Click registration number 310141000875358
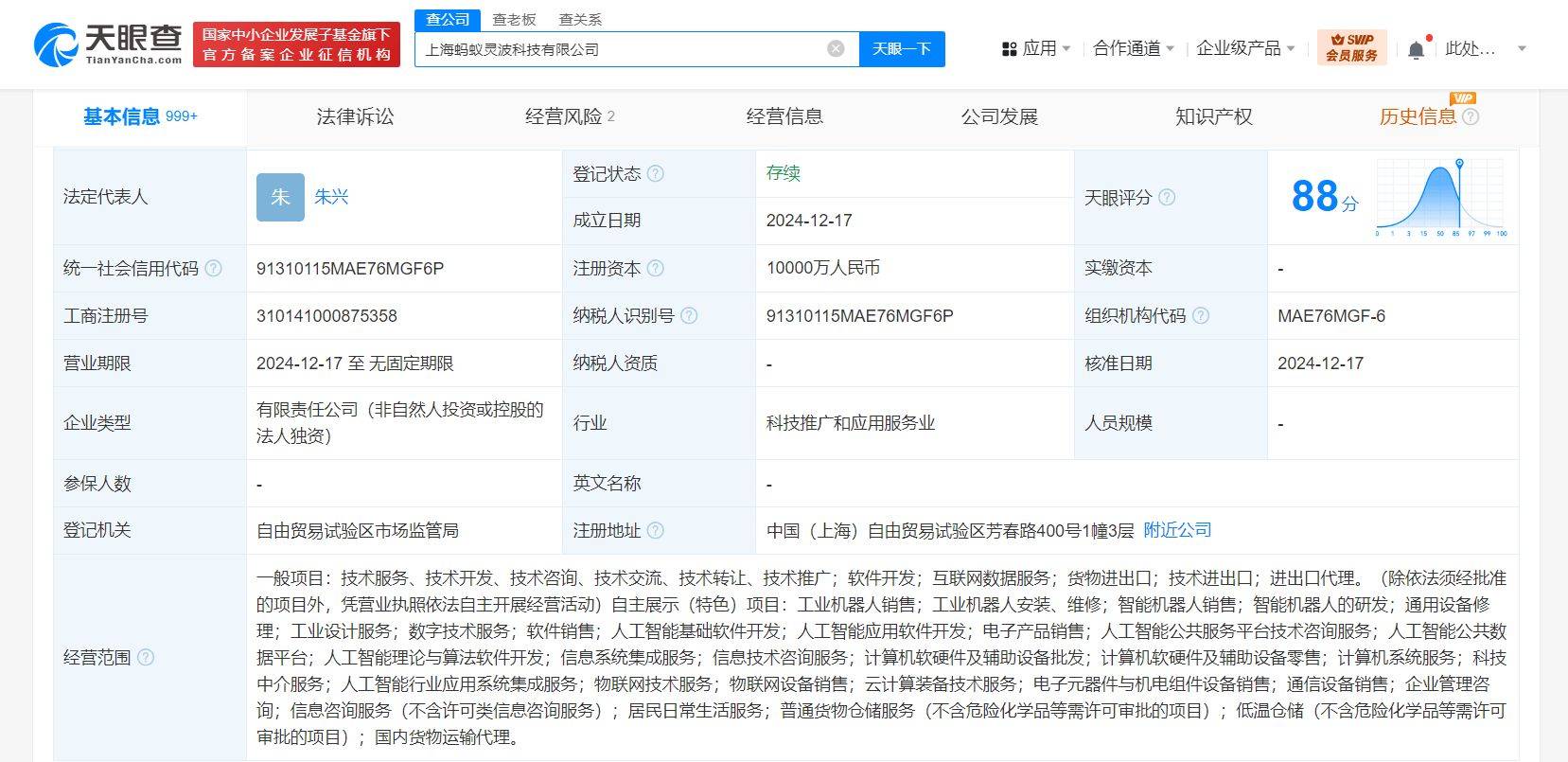 point(326,316)
